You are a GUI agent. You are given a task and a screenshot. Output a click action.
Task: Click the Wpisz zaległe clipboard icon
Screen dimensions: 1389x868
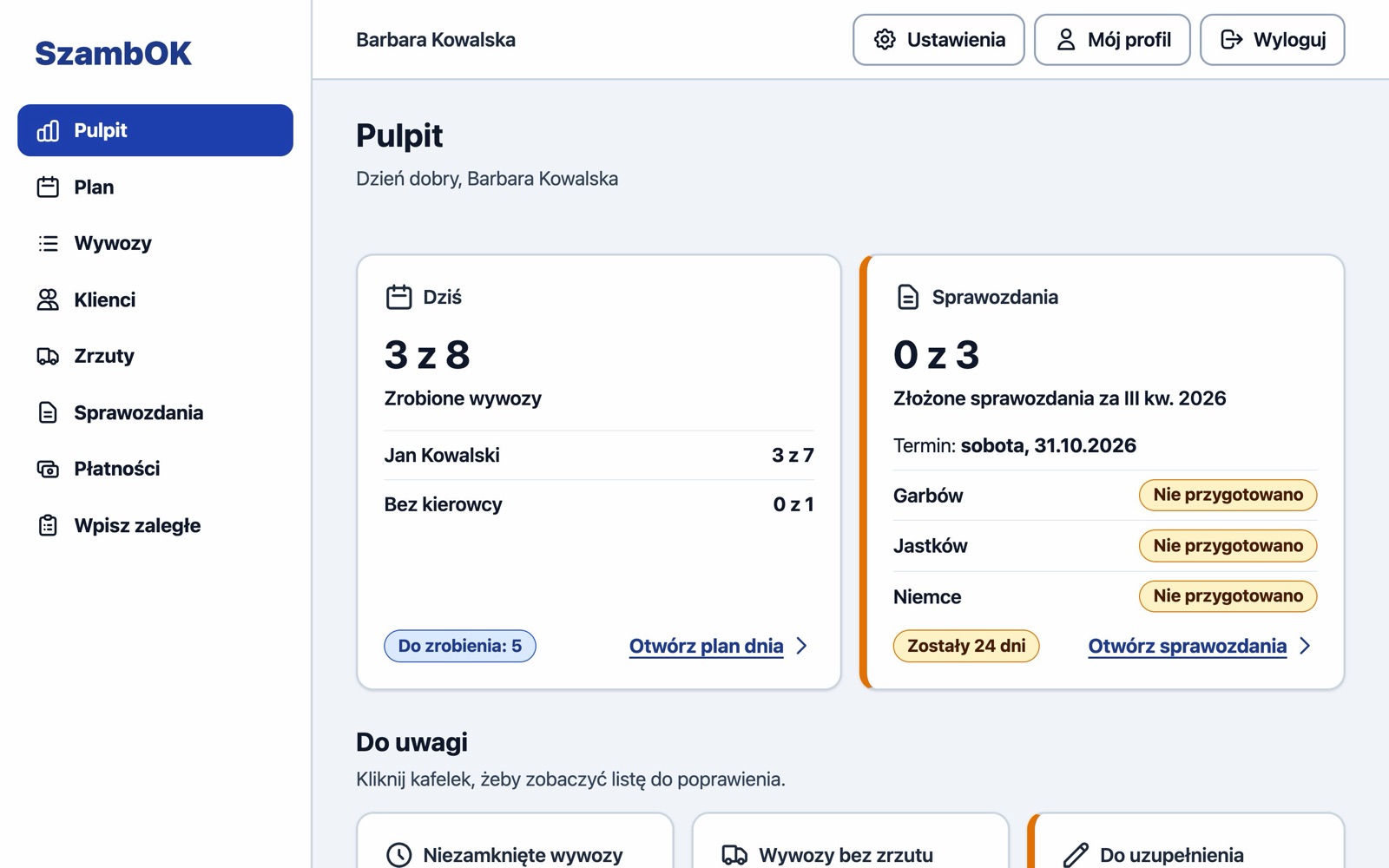tap(48, 525)
